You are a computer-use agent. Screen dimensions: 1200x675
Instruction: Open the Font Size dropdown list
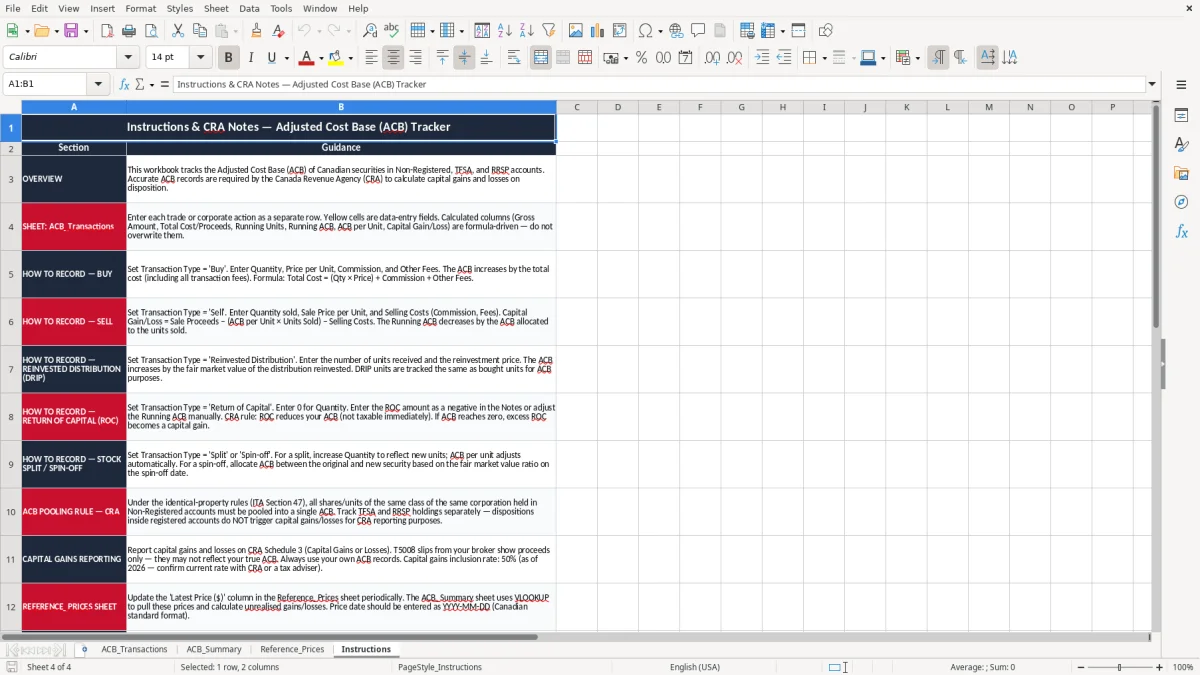click(200, 58)
